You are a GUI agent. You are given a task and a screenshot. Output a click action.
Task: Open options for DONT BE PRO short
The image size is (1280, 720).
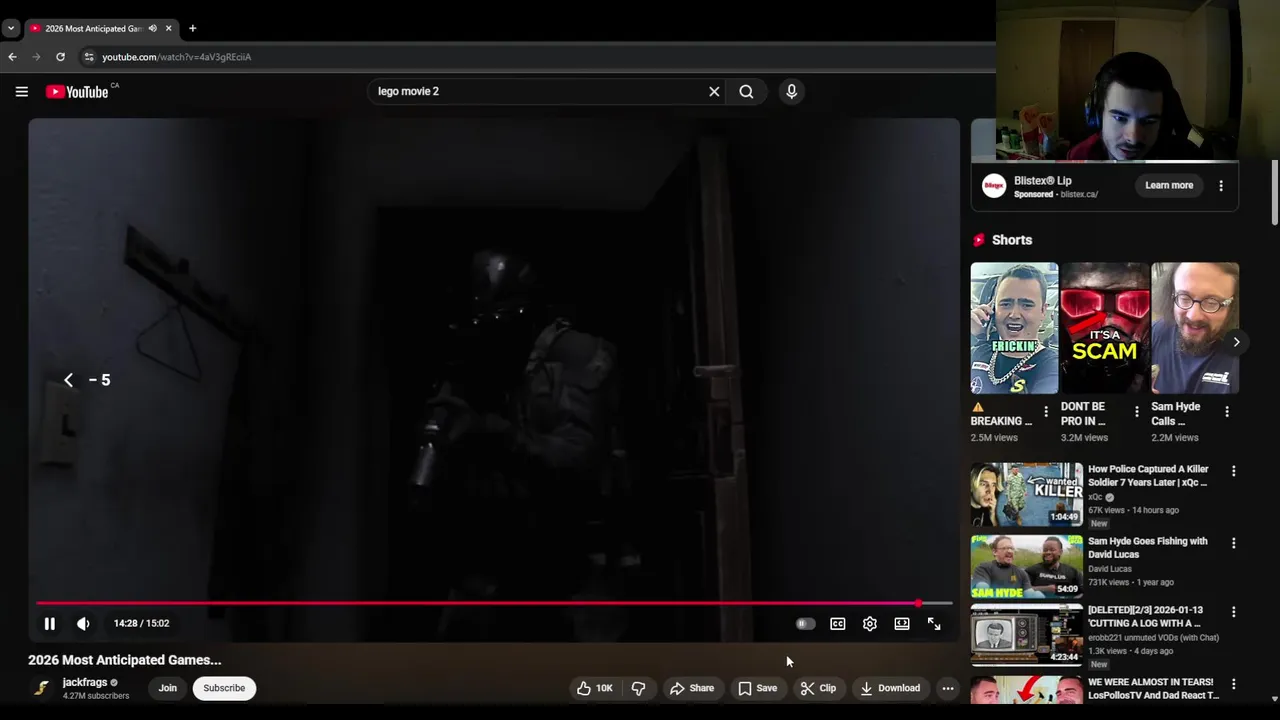1136,412
